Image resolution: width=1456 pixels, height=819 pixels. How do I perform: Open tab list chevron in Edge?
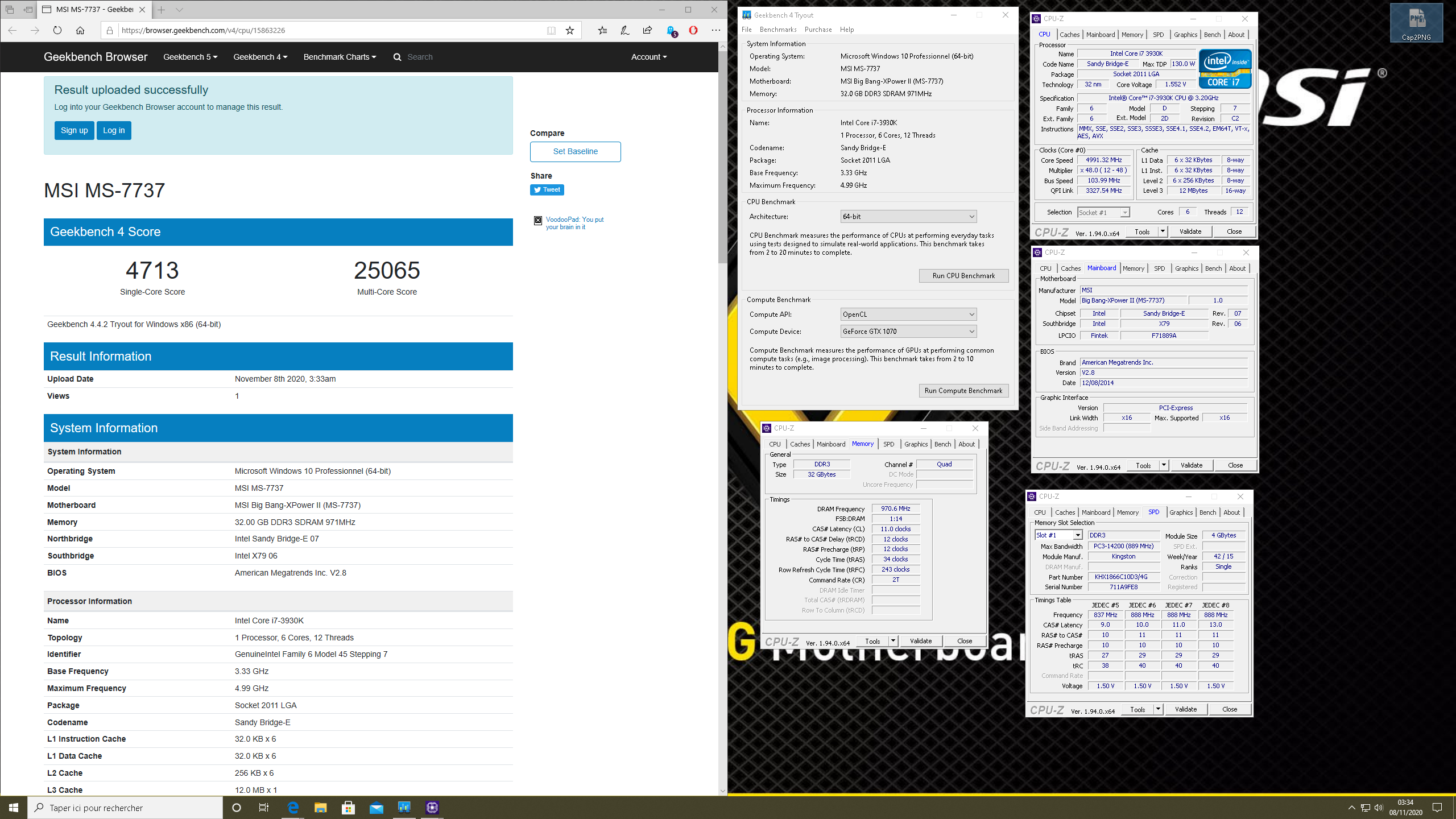click(179, 10)
